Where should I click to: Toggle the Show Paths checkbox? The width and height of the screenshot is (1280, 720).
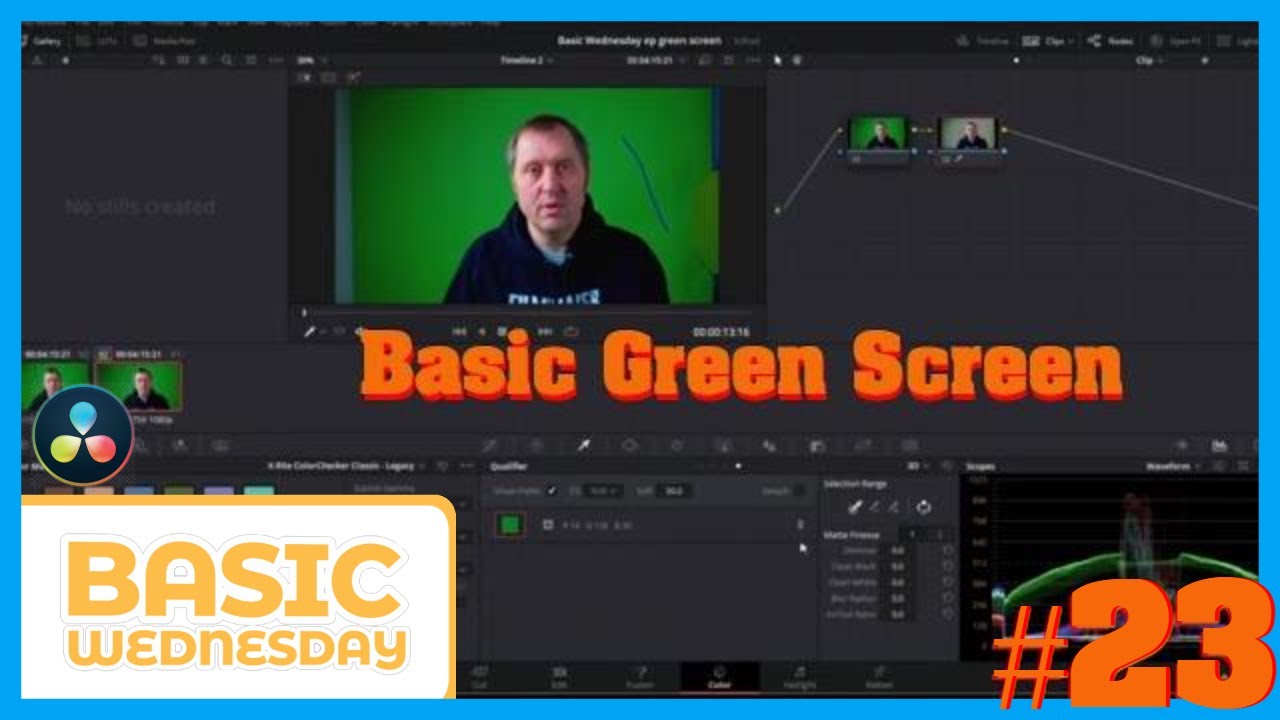(552, 491)
